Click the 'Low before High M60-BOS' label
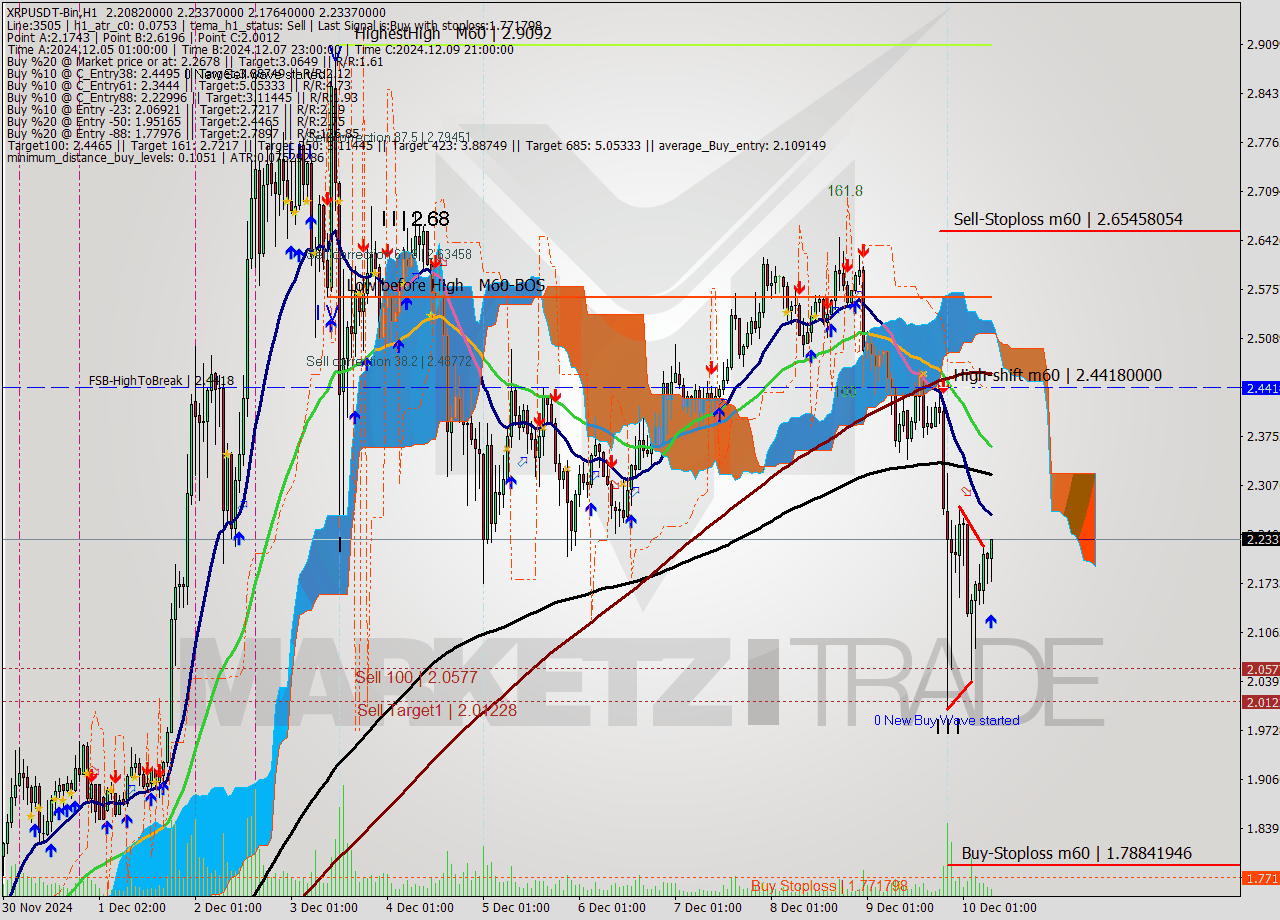The height and width of the screenshot is (920, 1280). [x=445, y=286]
